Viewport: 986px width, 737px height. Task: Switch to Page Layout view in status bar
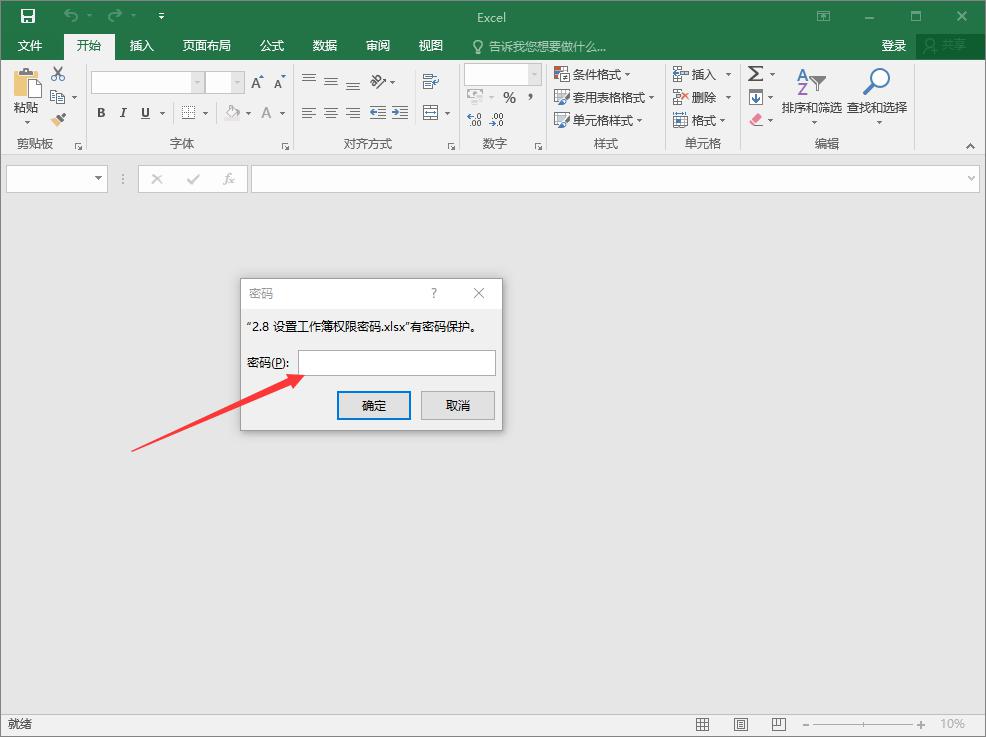[741, 724]
